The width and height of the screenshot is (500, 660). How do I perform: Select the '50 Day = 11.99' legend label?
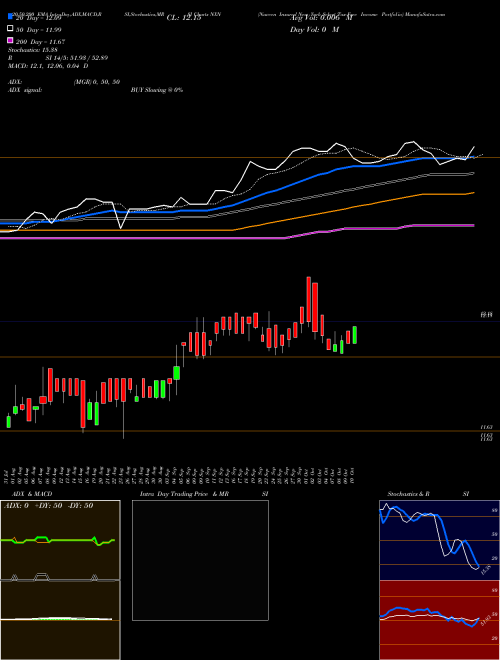coord(39,29)
